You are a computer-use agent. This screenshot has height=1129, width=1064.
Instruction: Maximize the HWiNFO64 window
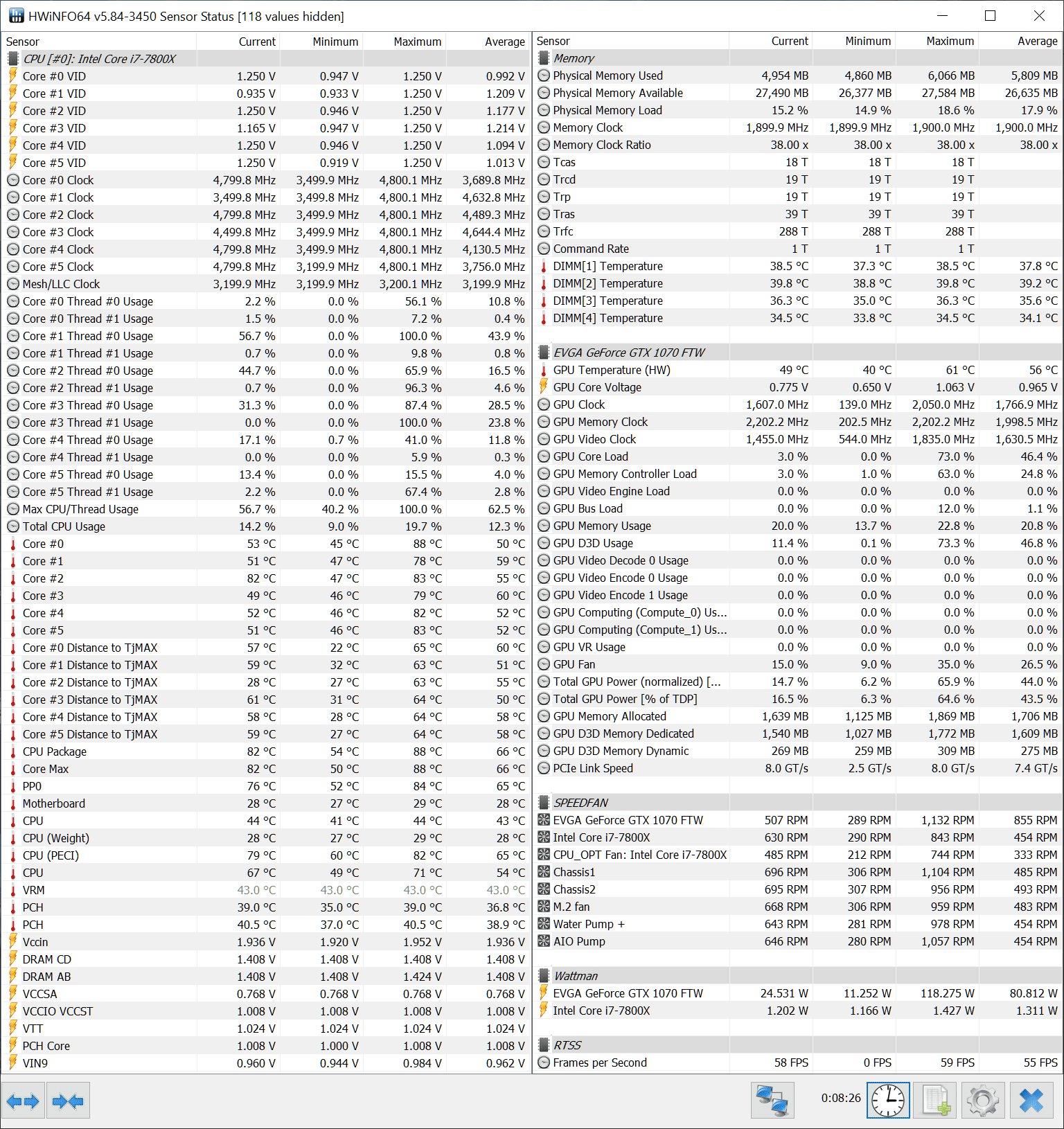point(991,16)
